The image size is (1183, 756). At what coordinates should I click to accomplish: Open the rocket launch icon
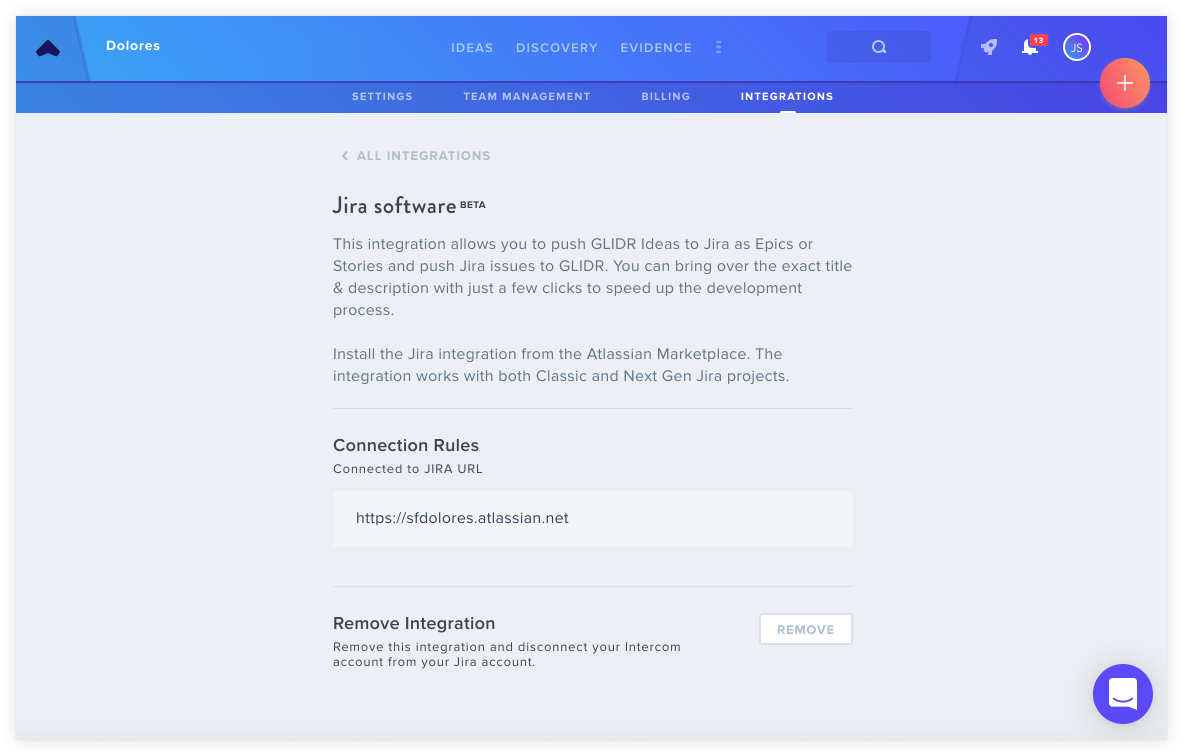coord(988,48)
